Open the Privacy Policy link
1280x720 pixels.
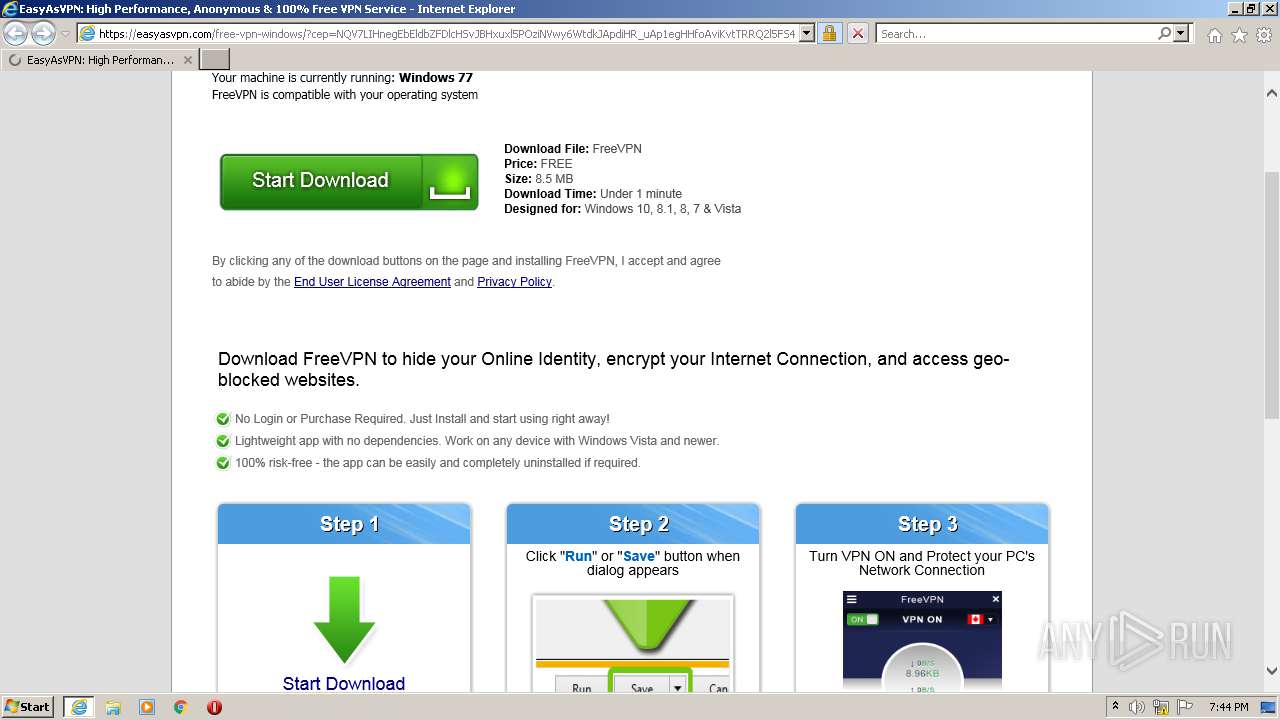(x=514, y=282)
